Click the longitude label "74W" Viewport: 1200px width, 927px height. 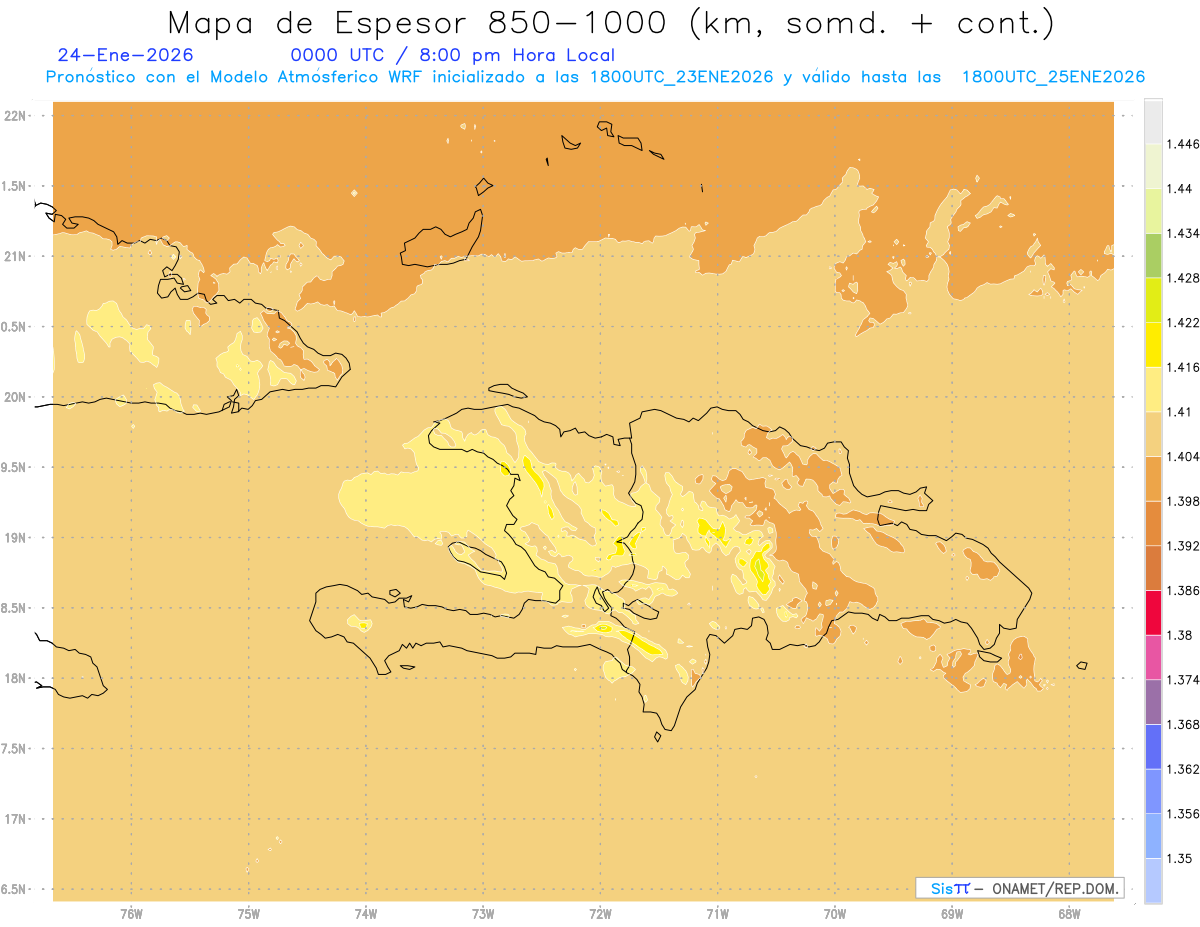tap(366, 914)
